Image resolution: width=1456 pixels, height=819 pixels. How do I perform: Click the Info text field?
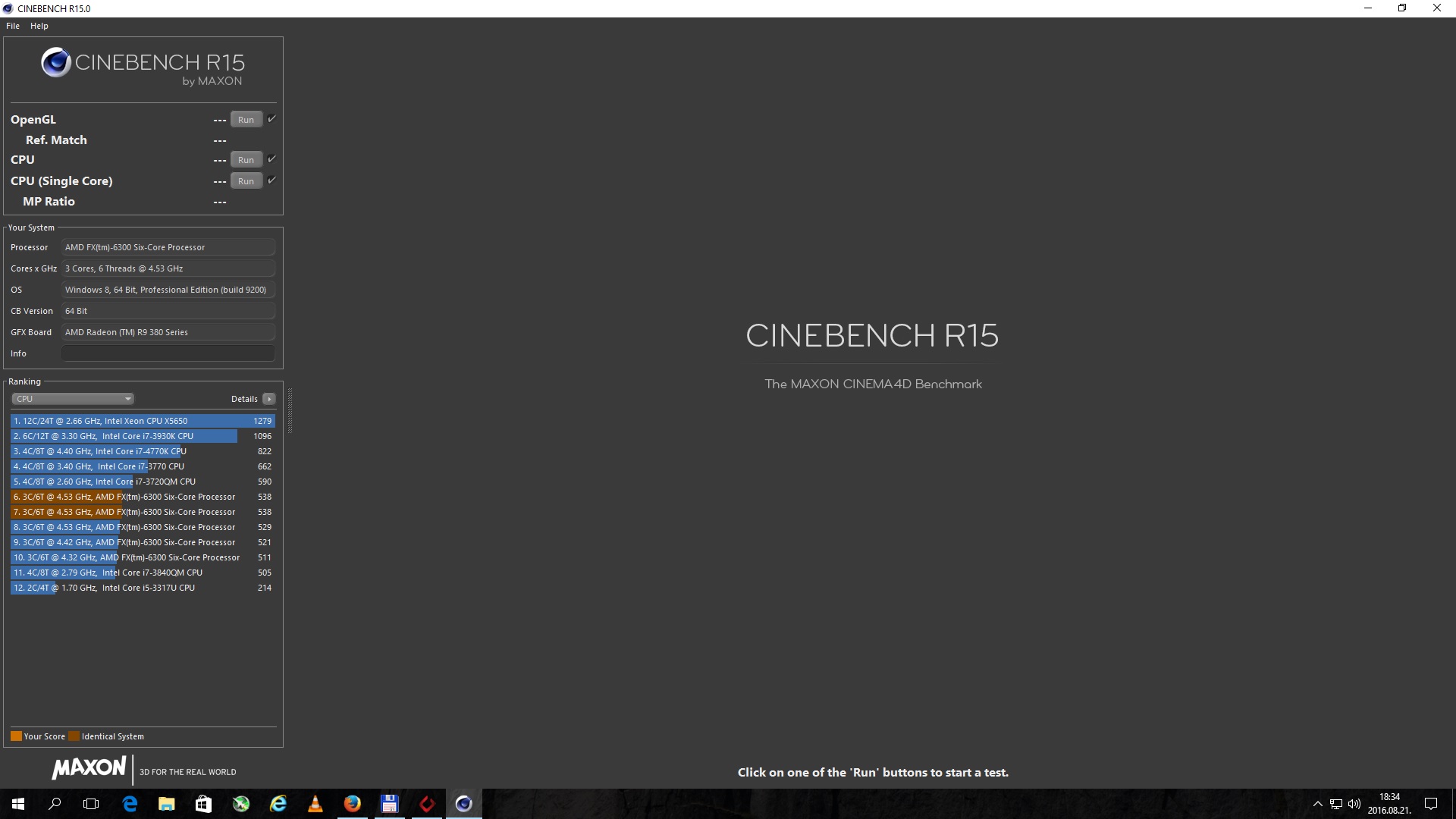[168, 353]
